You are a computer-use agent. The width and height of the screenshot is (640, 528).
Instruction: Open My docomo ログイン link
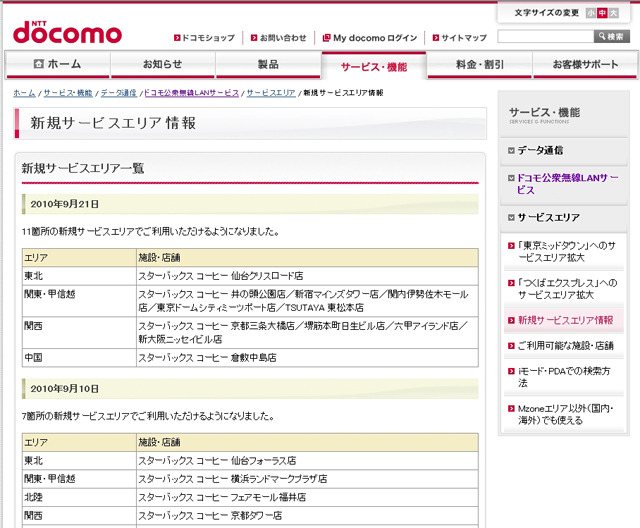(x=375, y=38)
